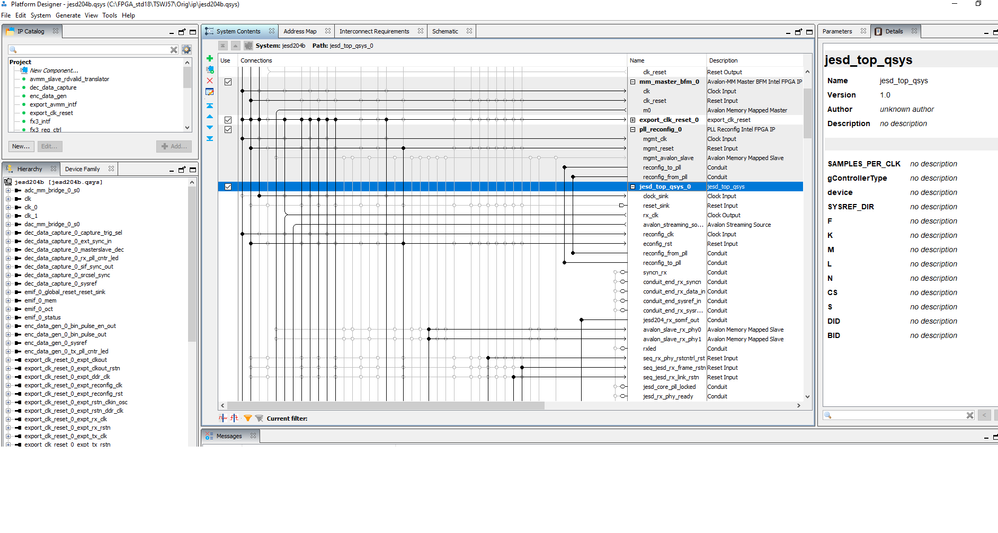Toggle Use checkbox for export_clk_reset_0
This screenshot has width=998, height=533.
(x=228, y=120)
